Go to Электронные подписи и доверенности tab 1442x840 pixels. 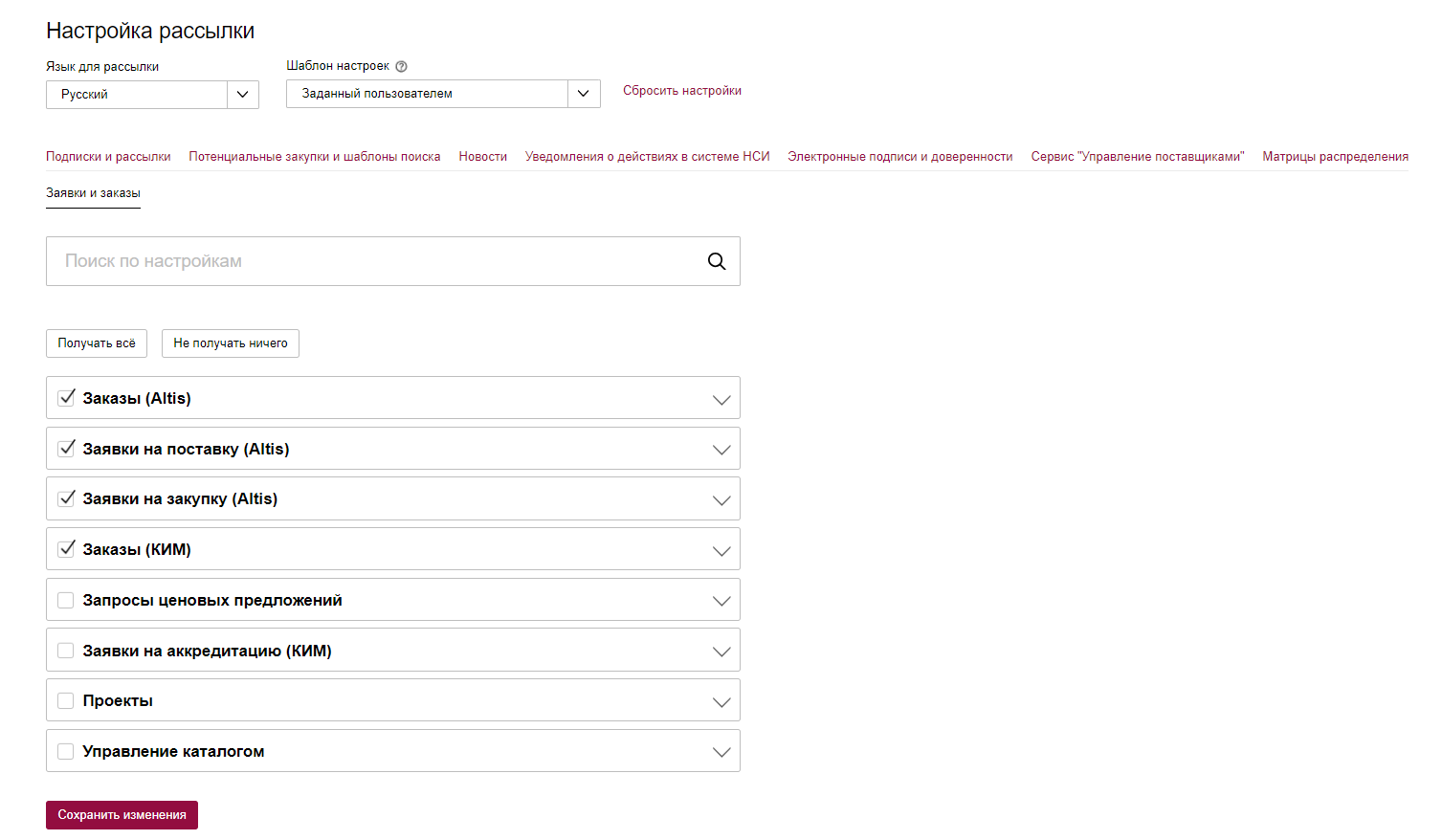click(x=899, y=157)
